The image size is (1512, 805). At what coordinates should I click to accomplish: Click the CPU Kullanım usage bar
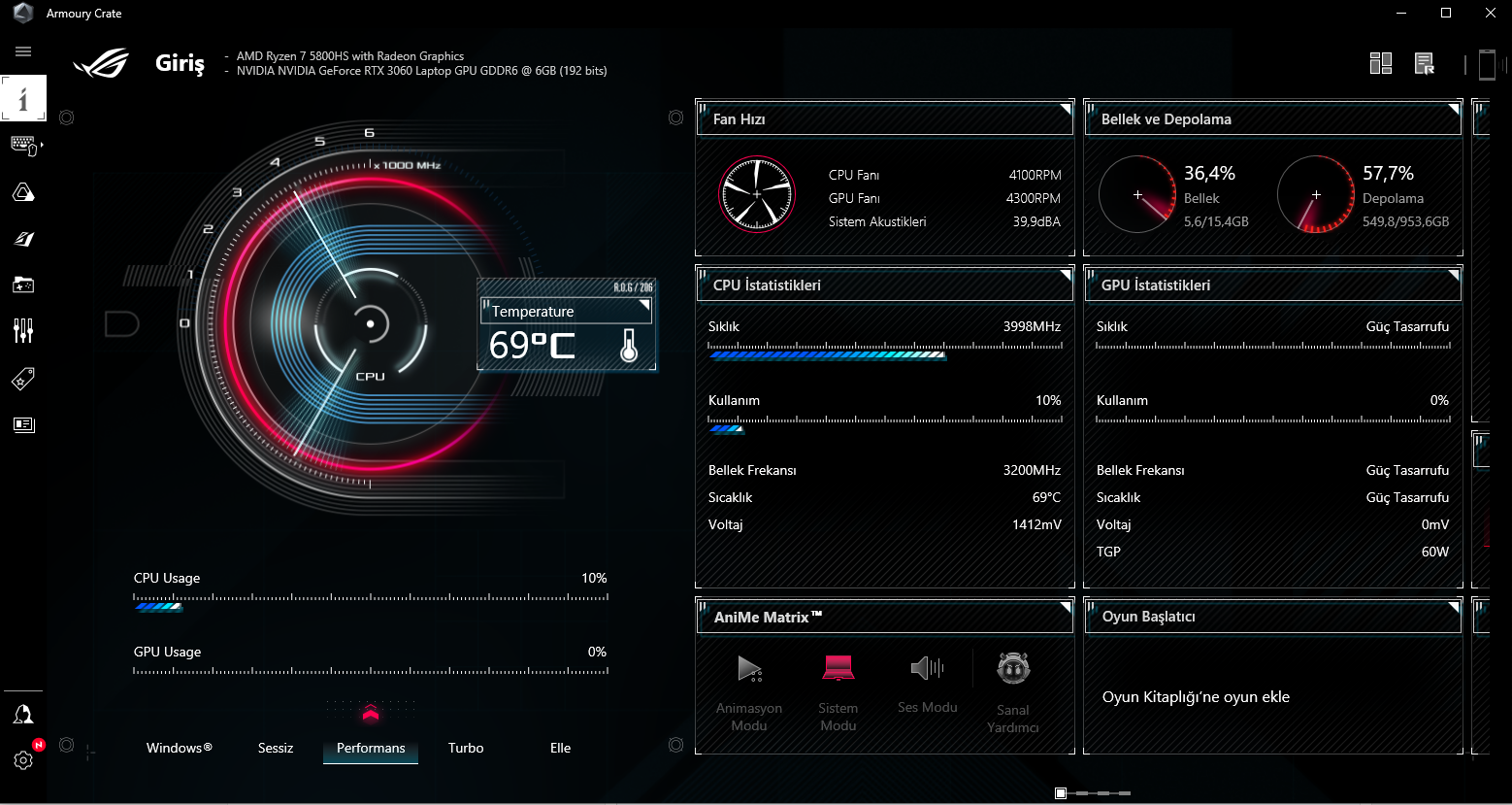point(885,425)
